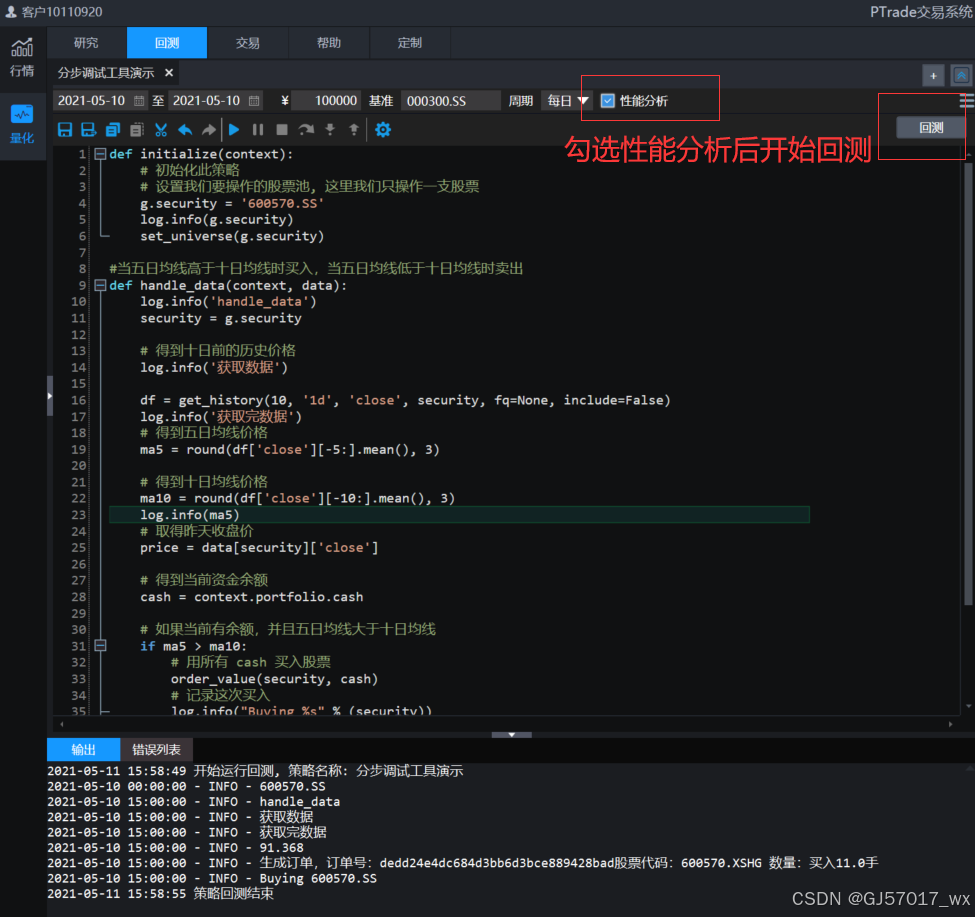
Task: Click the collapse-panel icon next to plus
Action: point(961,76)
